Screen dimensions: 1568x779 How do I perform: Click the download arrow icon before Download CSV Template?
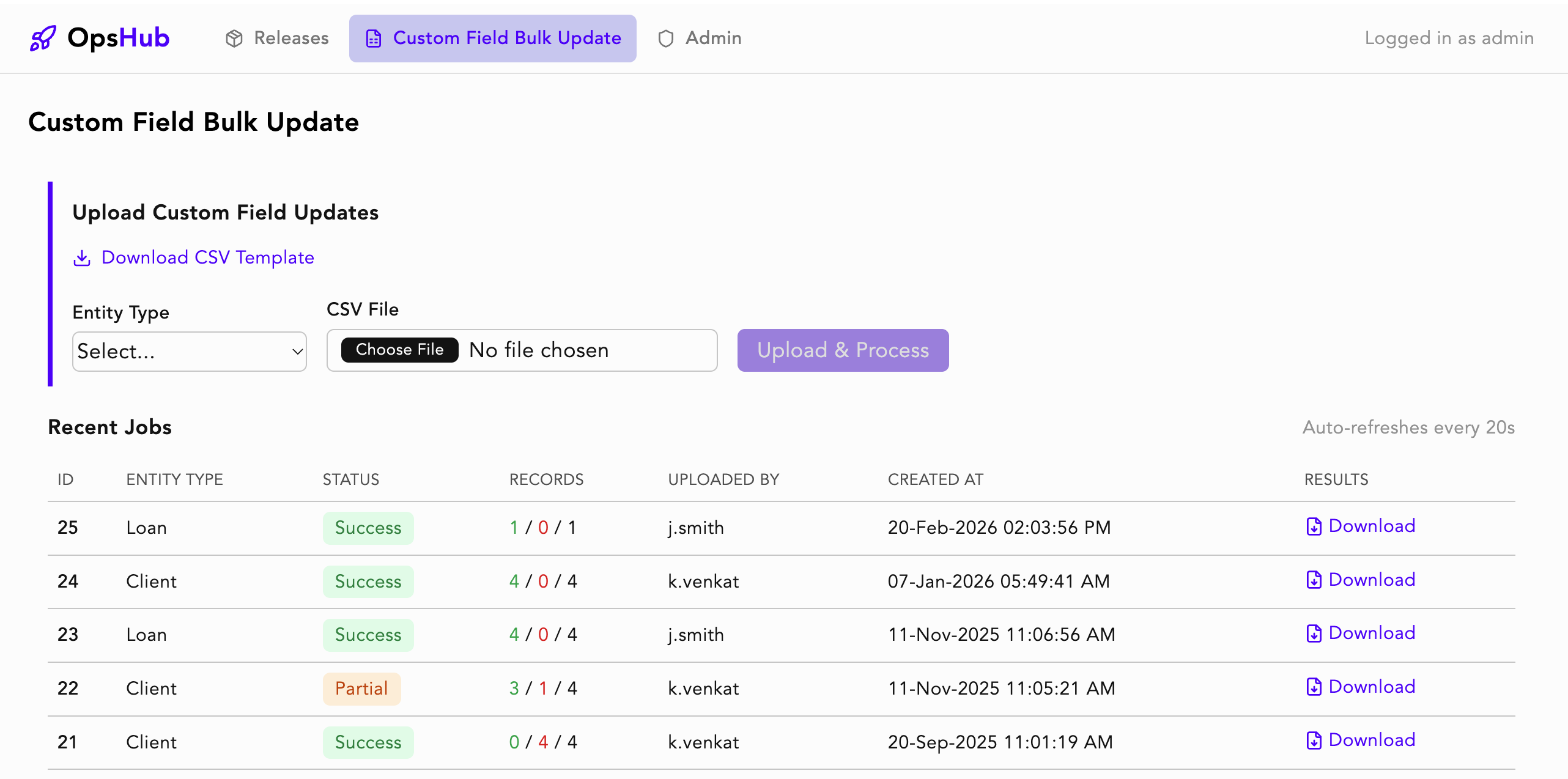[83, 258]
